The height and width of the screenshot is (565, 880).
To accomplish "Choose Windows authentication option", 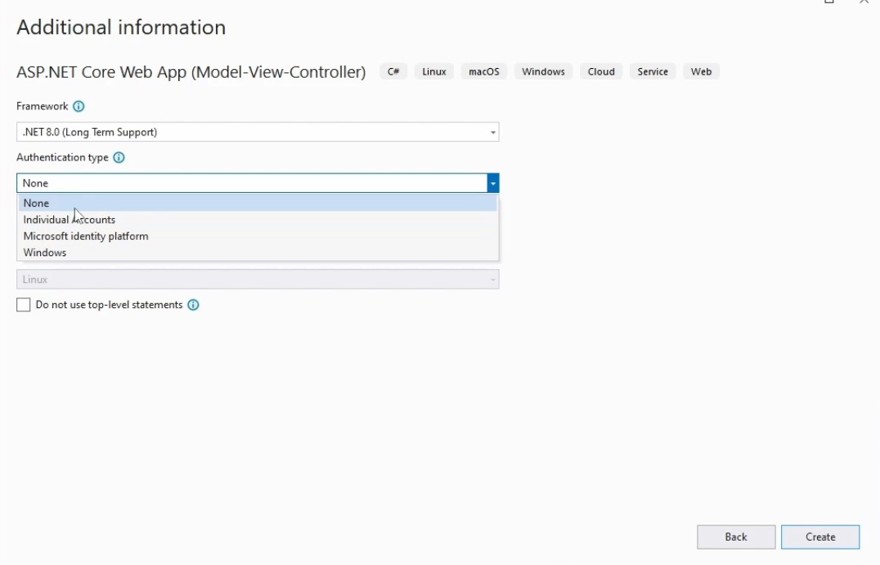I will [258, 252].
